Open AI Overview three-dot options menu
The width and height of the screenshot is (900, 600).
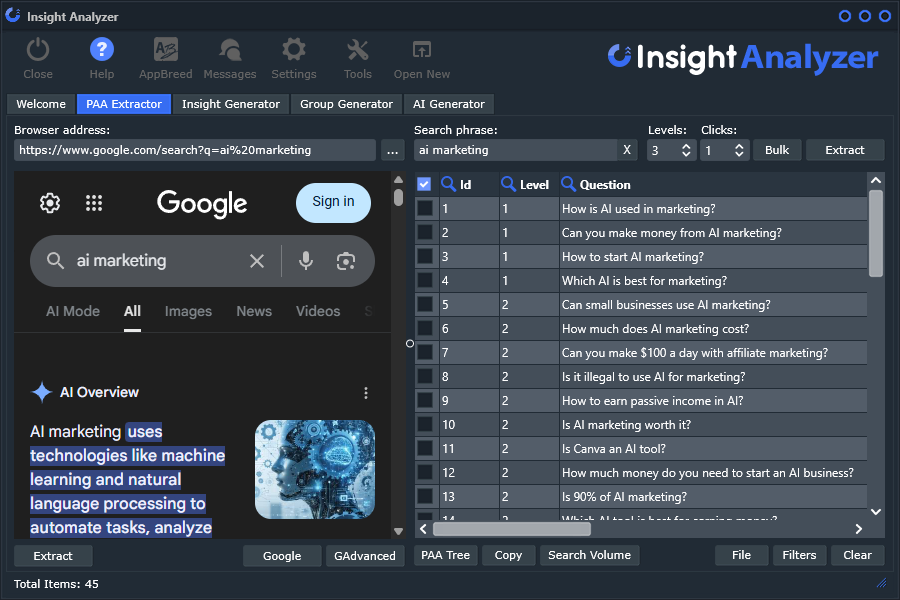pyautogui.click(x=366, y=393)
